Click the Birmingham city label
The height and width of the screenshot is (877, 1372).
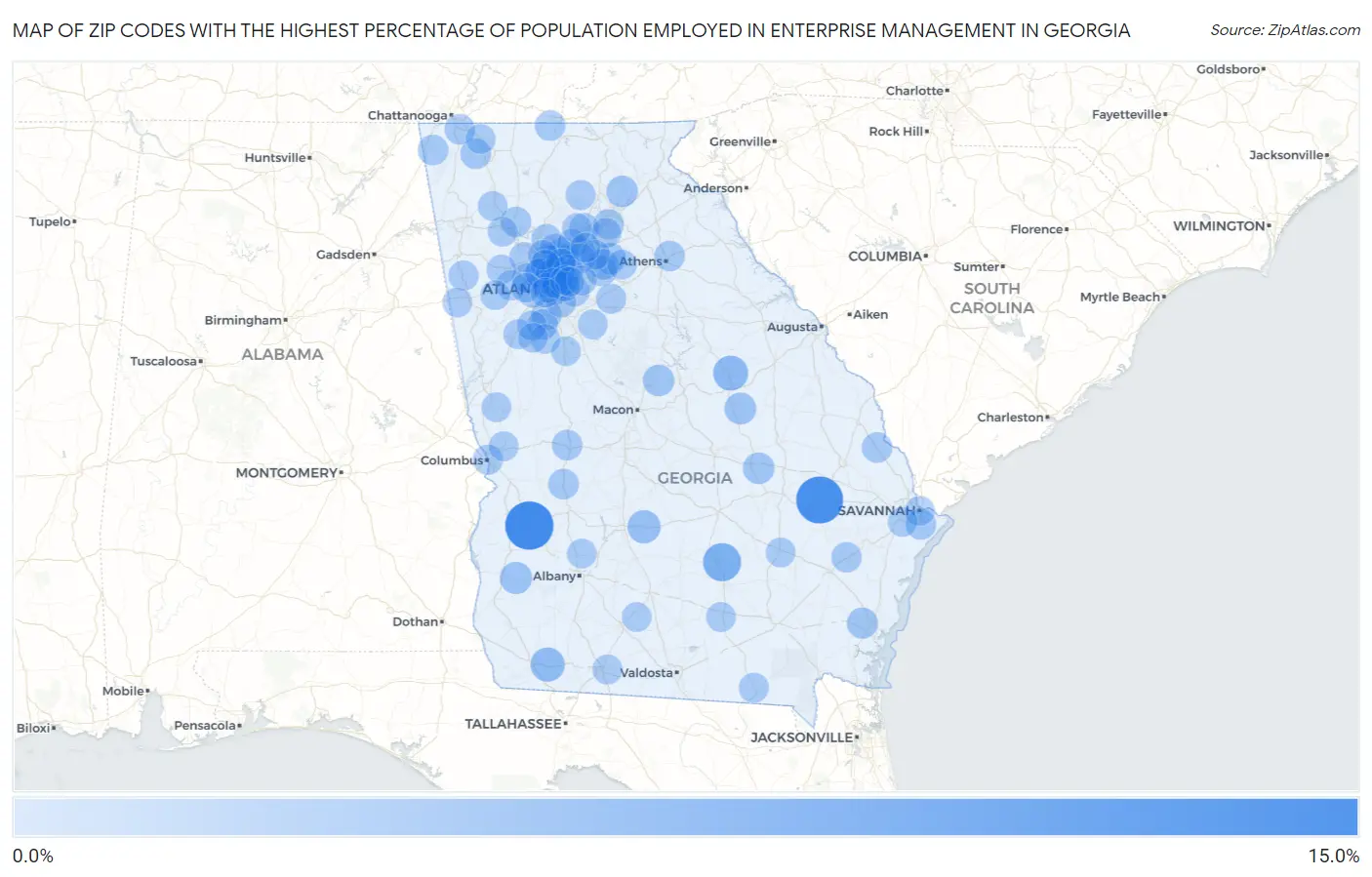[x=243, y=320]
